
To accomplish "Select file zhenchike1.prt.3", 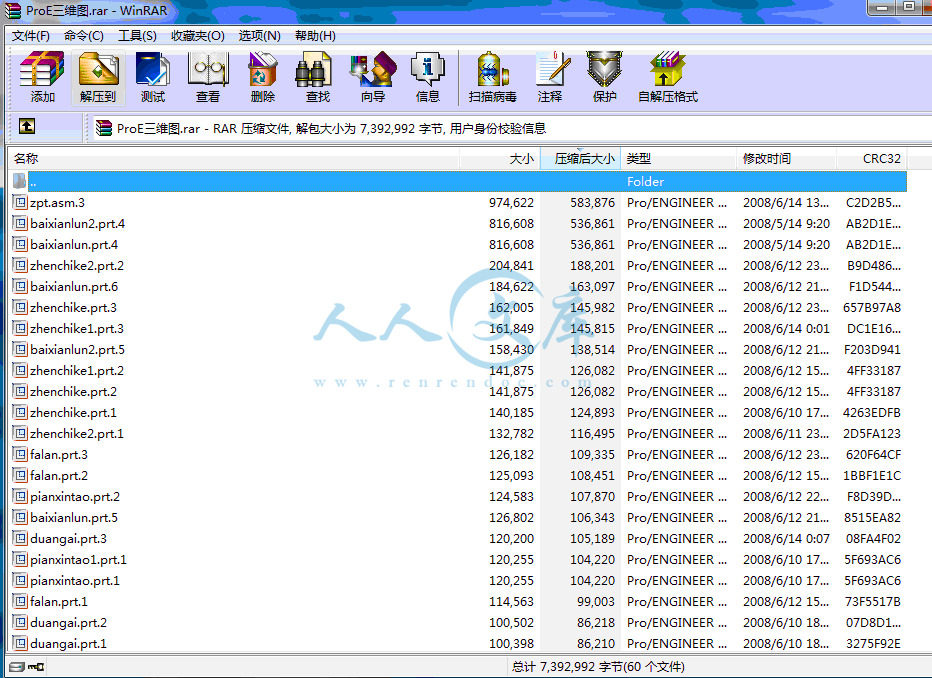I will point(458,329).
